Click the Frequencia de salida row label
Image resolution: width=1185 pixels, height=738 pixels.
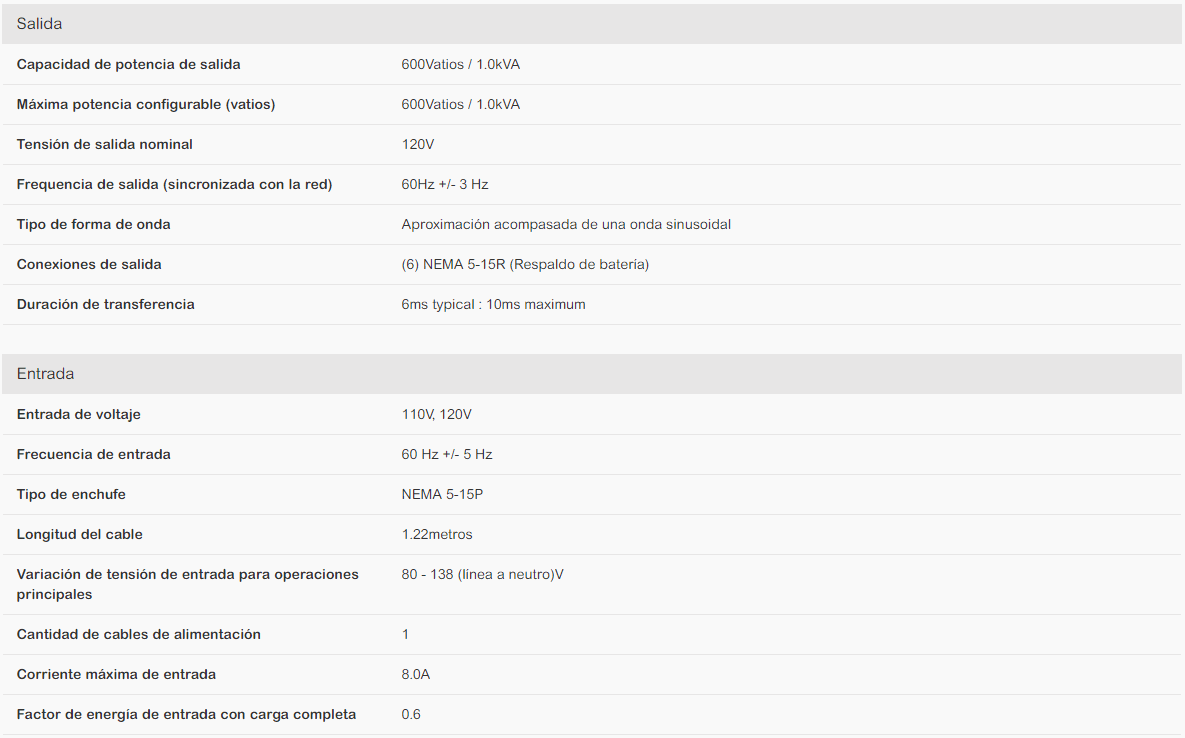click(x=175, y=184)
